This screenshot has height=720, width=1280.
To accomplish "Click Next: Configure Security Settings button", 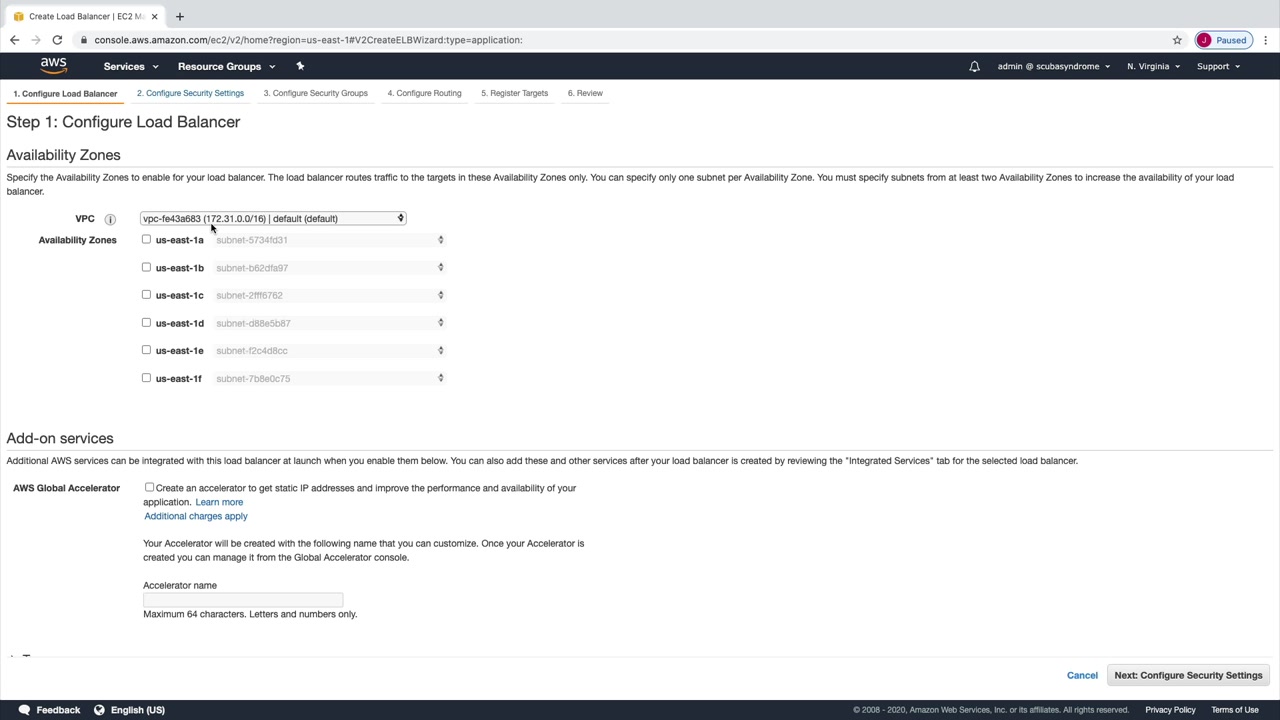I will pos(1188,675).
